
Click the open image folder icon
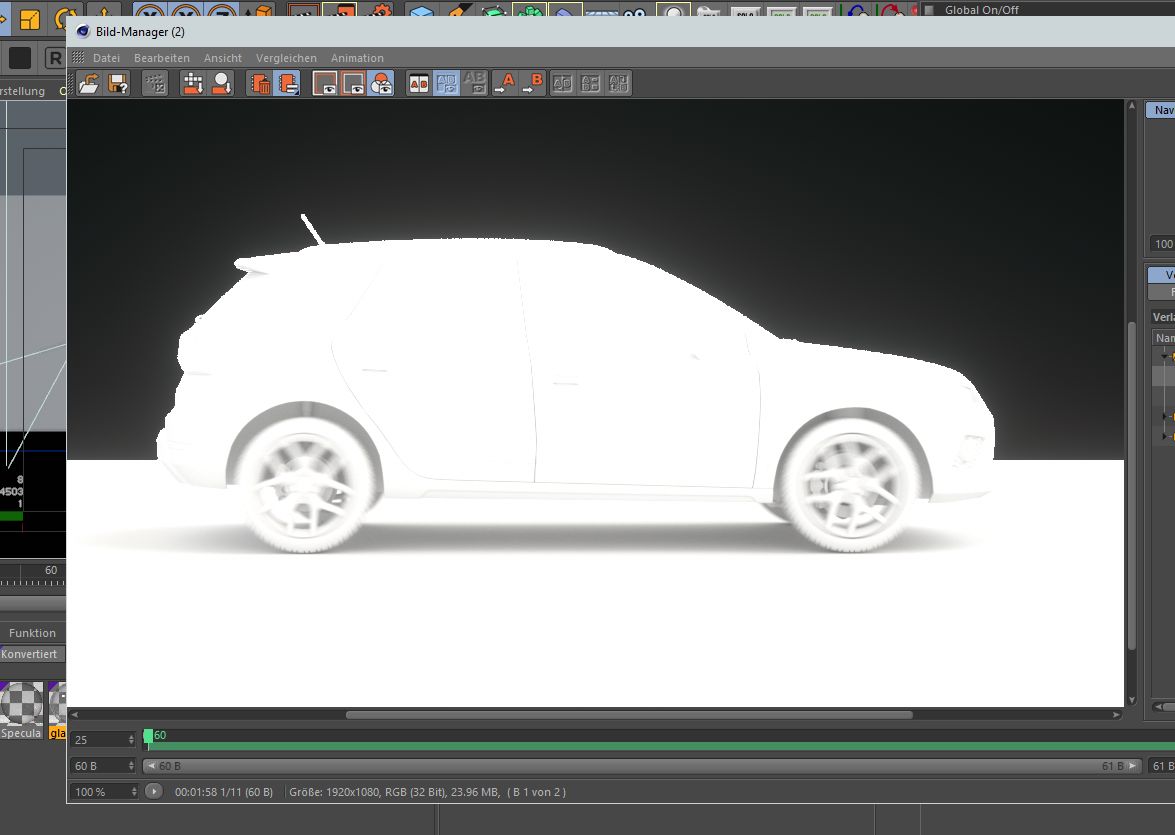[x=90, y=84]
